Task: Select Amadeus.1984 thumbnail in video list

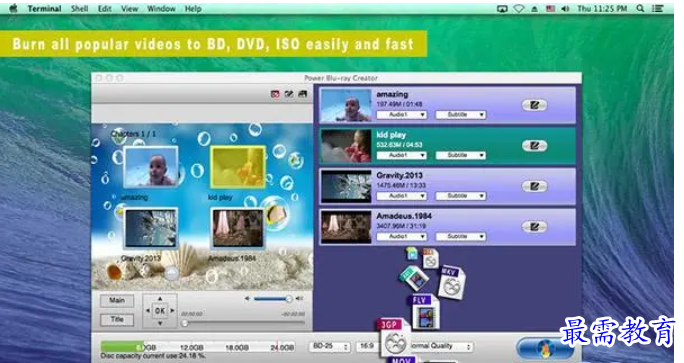Action: pos(346,227)
